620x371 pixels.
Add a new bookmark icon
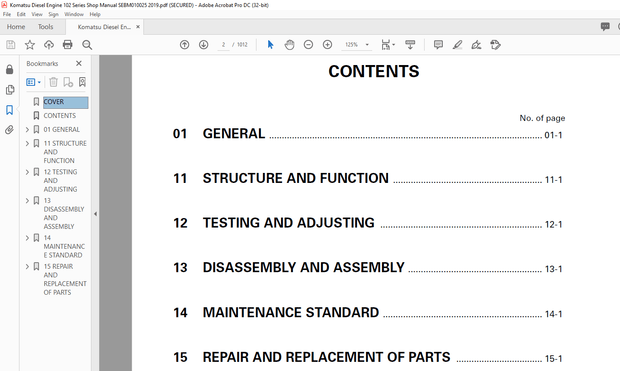point(68,82)
